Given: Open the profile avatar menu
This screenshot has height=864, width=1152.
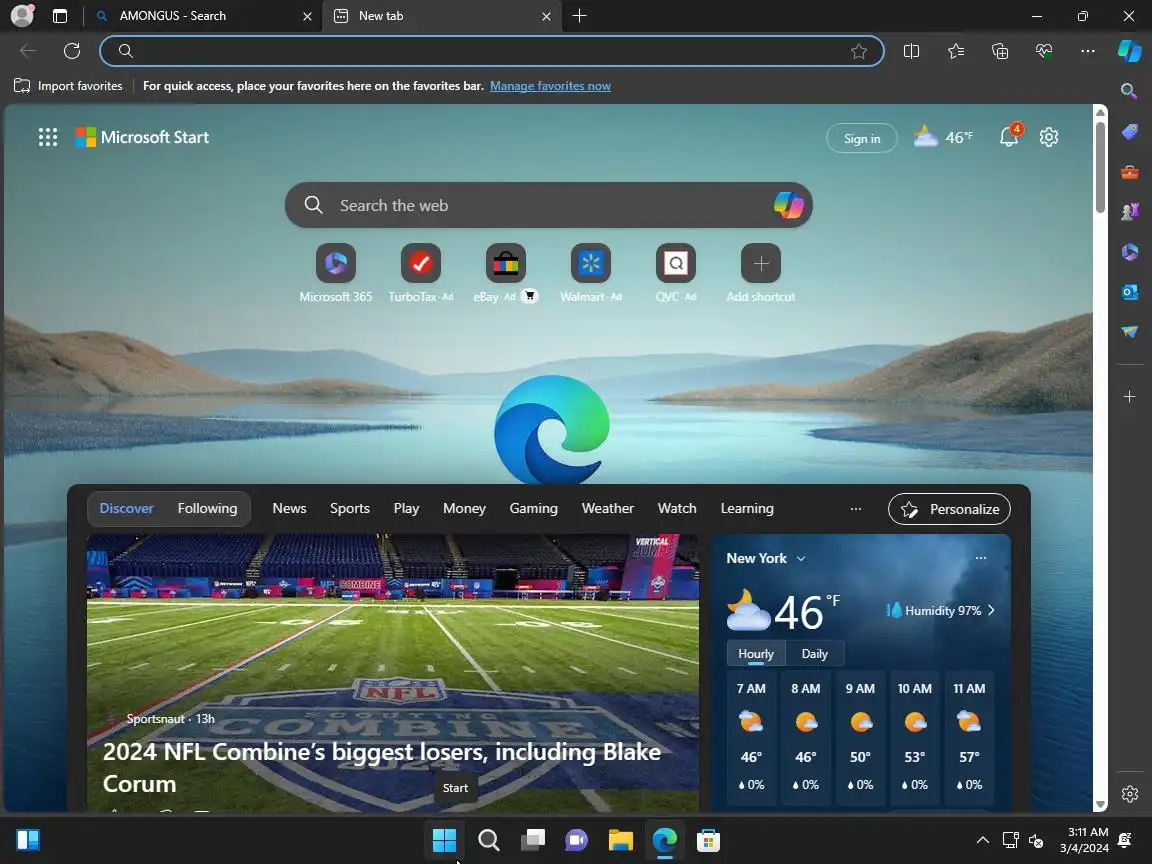Looking at the screenshot, I should 22,15.
